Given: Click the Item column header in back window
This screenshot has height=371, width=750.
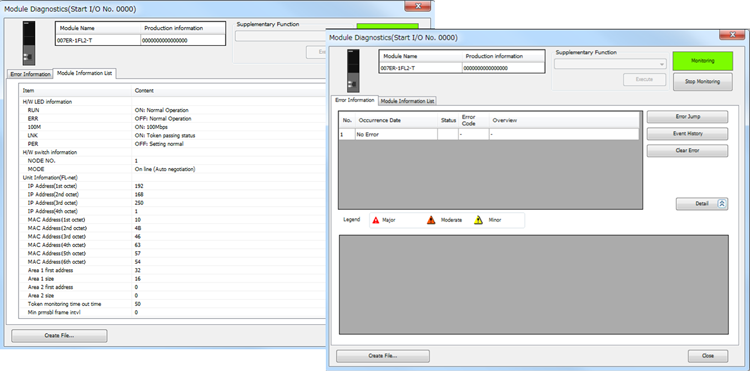Looking at the screenshot, I should coord(75,90).
